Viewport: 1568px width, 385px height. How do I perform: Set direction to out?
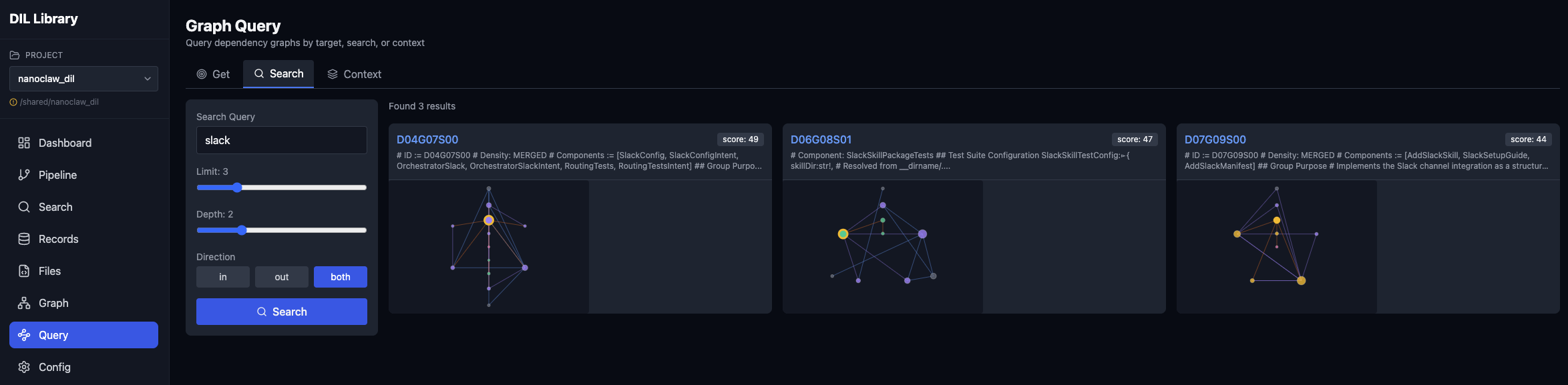click(282, 277)
